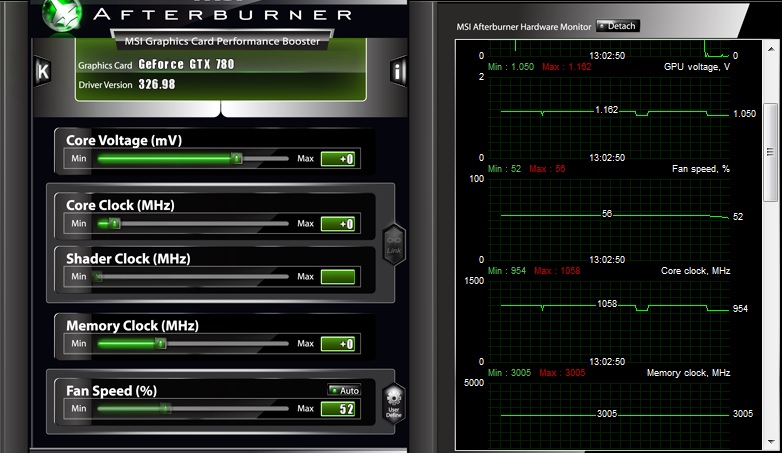Click the Min : 3005 memory clock reading
Screen dimensions: 782x453
pos(509,373)
